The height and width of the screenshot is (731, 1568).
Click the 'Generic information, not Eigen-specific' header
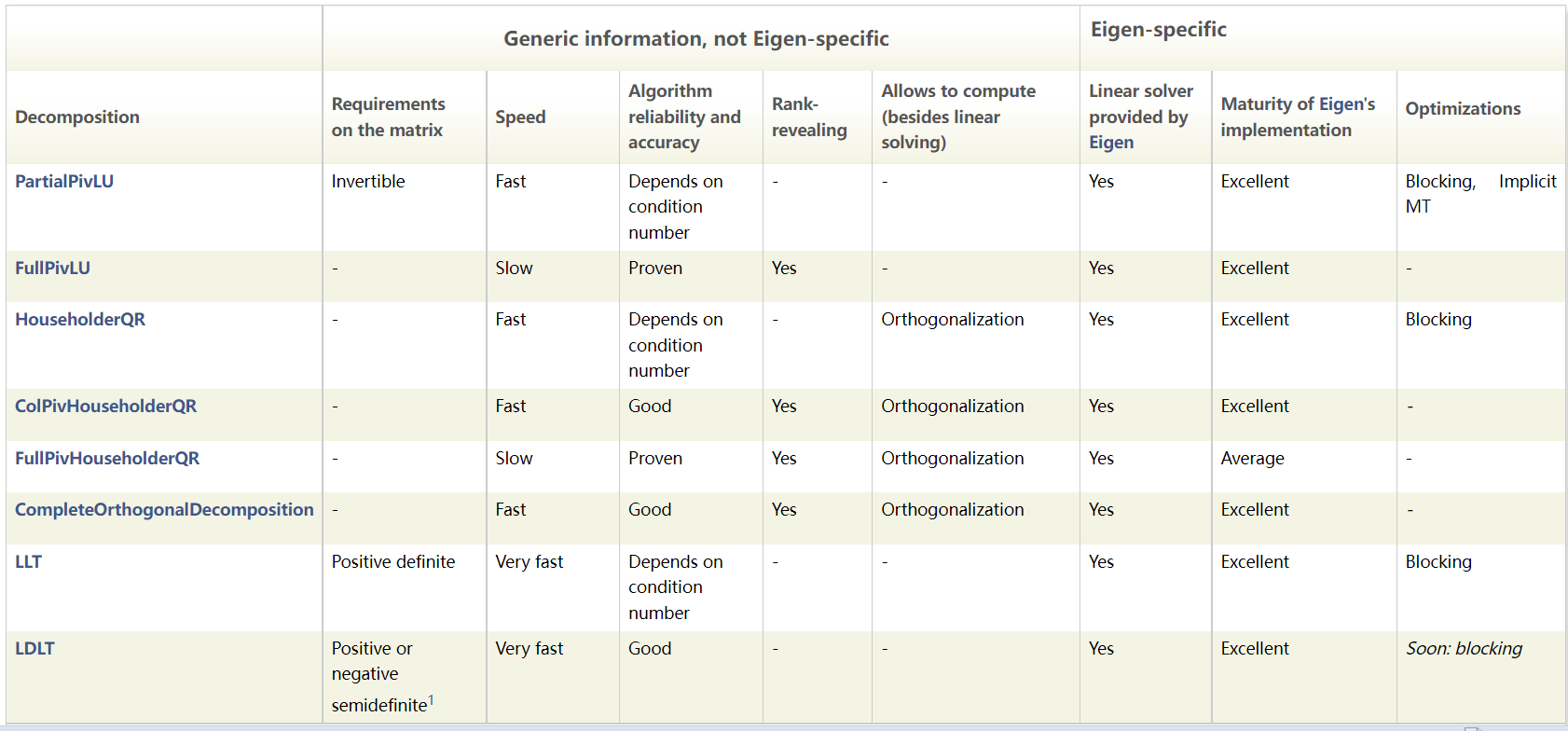[x=696, y=38]
